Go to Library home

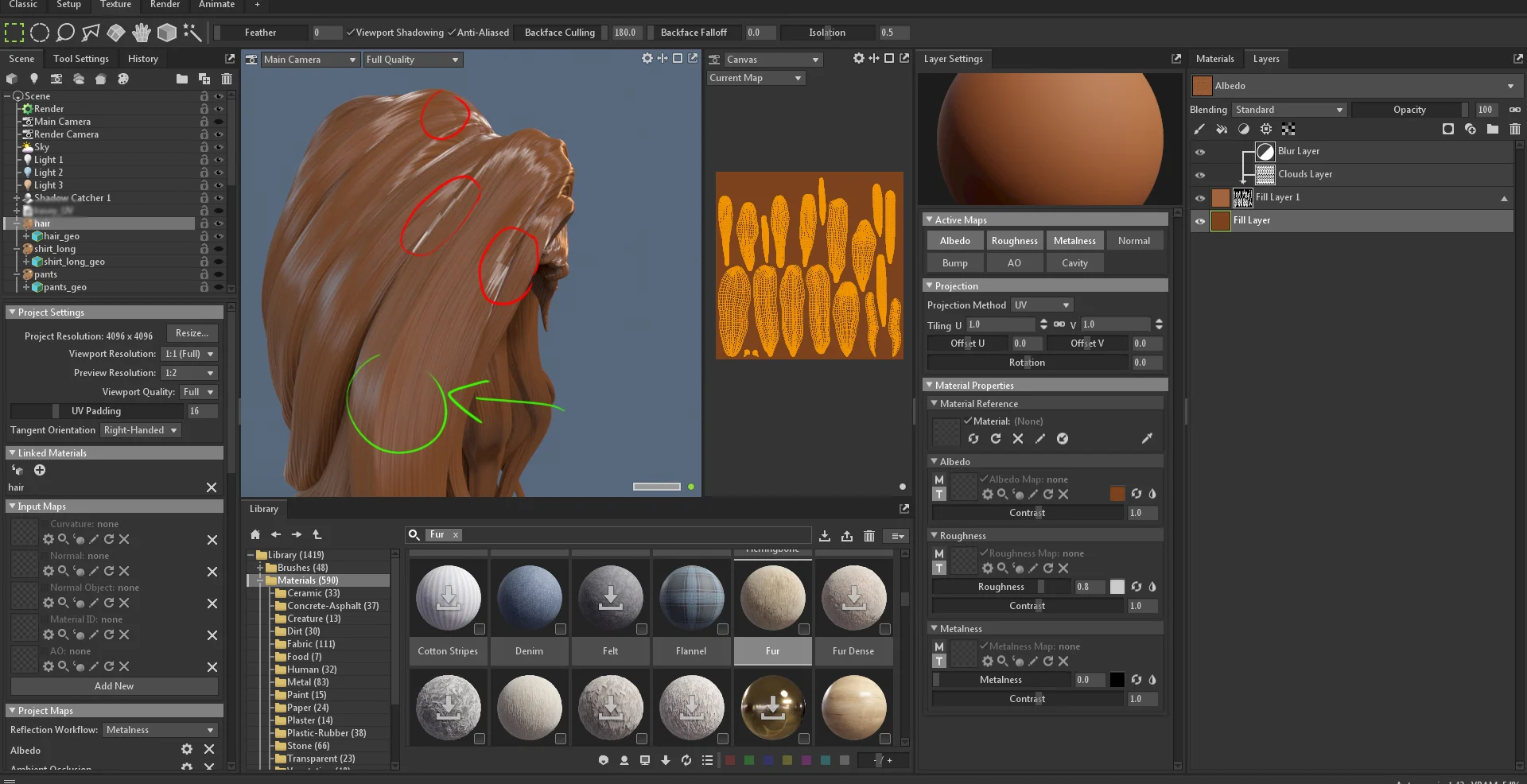coord(255,534)
